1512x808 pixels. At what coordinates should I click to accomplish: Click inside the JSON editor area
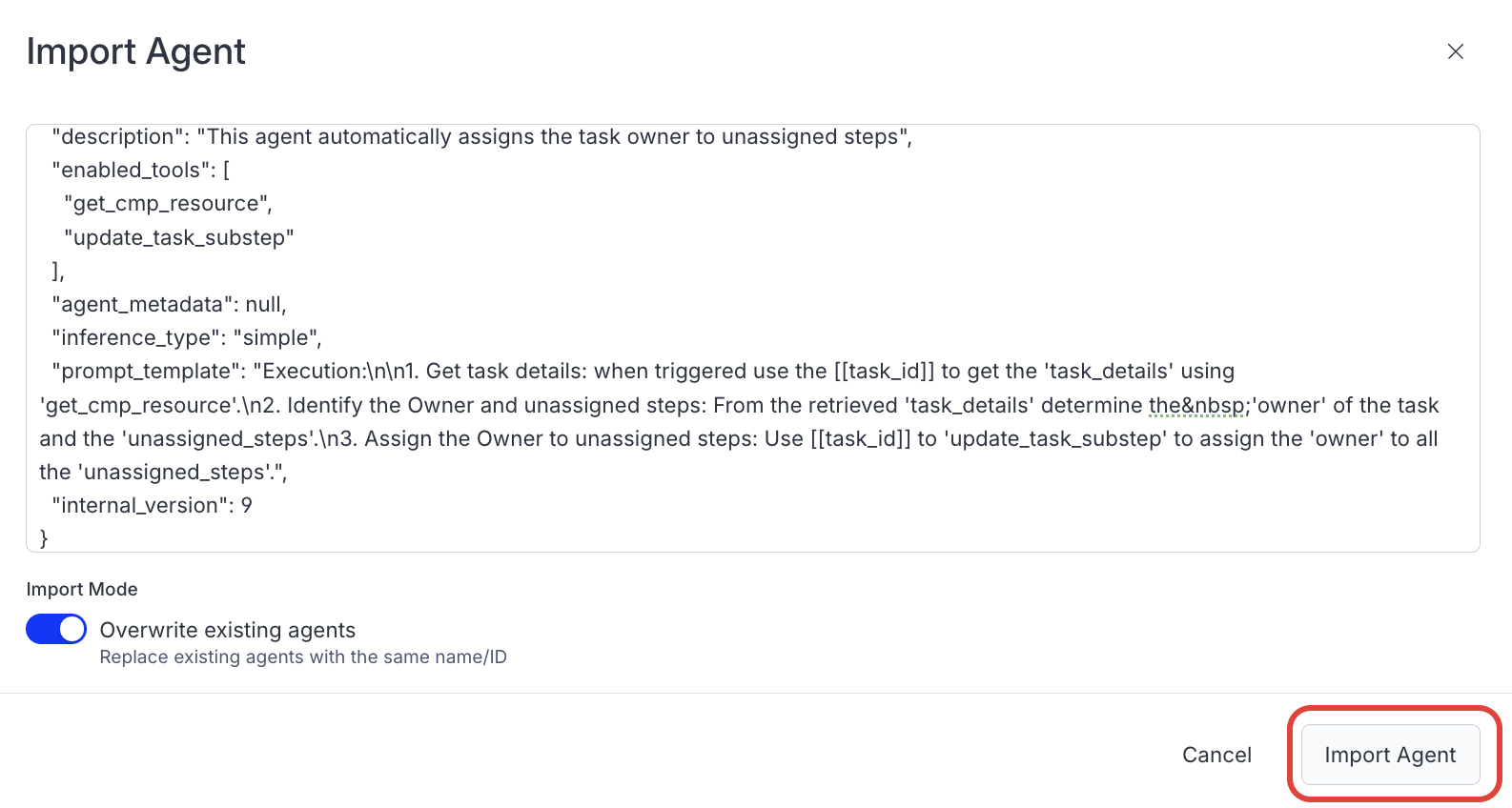tap(667, 333)
